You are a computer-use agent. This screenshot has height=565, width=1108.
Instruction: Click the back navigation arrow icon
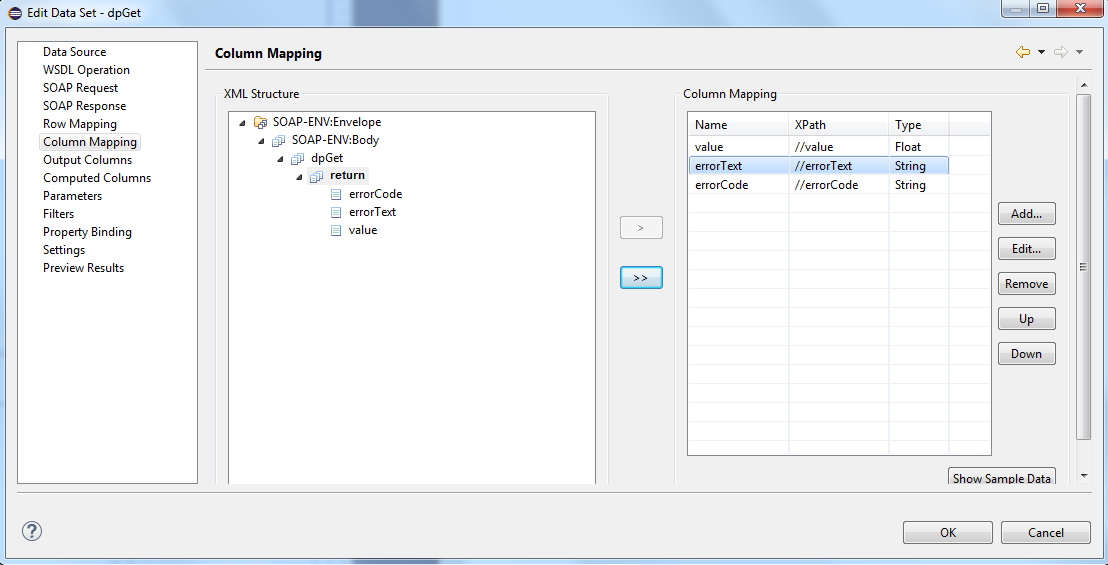tap(1022, 52)
